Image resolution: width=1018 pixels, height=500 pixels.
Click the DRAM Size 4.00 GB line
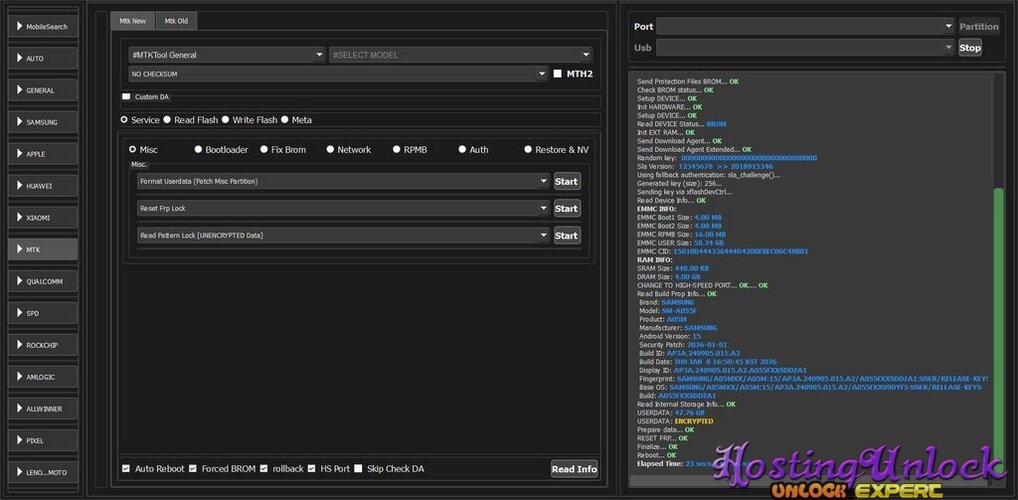(668, 277)
